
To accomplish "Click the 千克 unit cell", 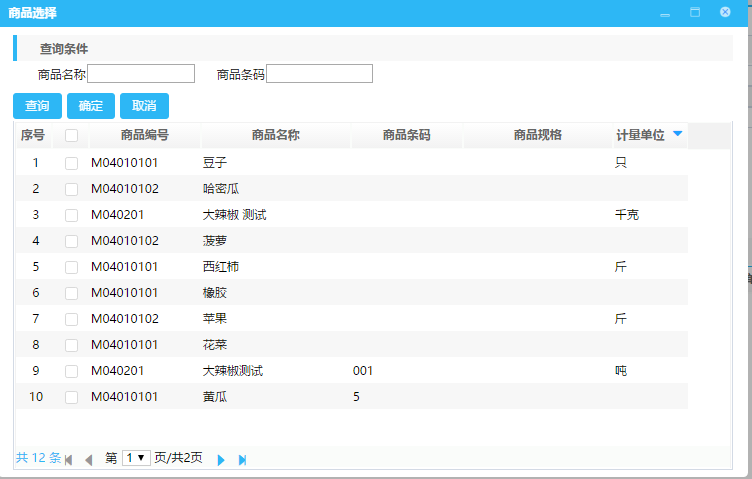I will (627, 214).
